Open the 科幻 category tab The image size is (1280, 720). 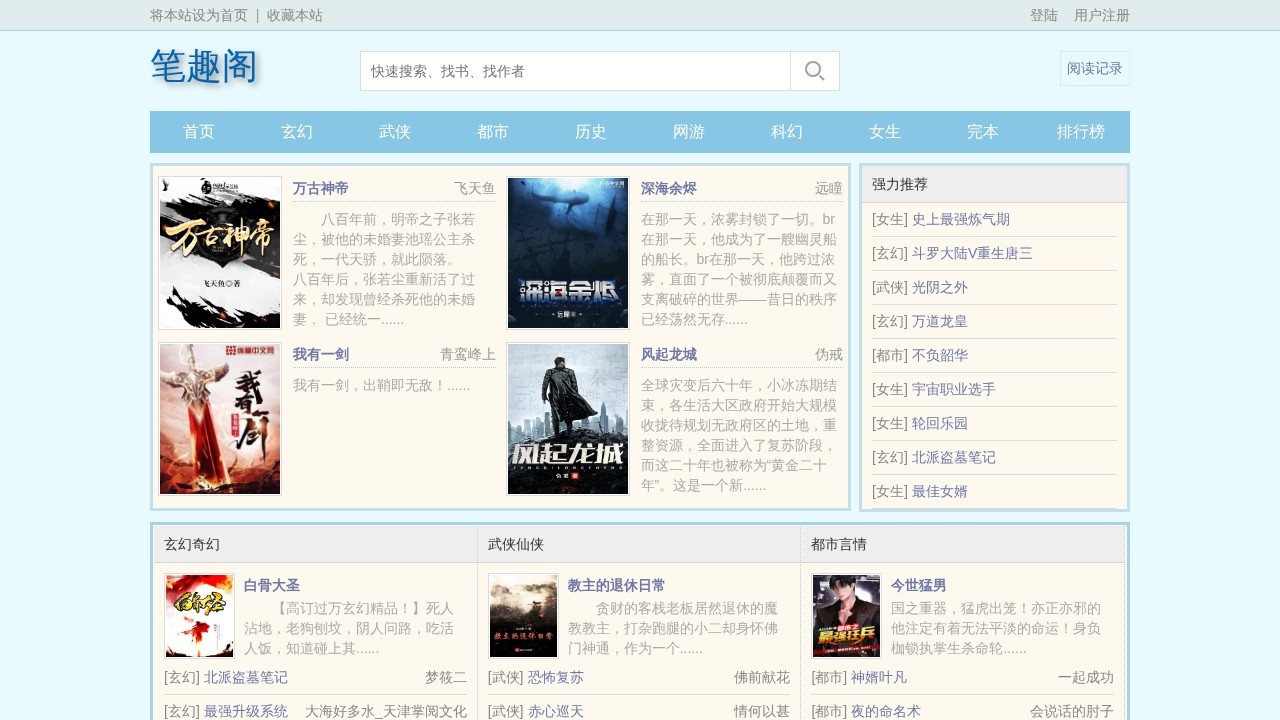tap(787, 132)
